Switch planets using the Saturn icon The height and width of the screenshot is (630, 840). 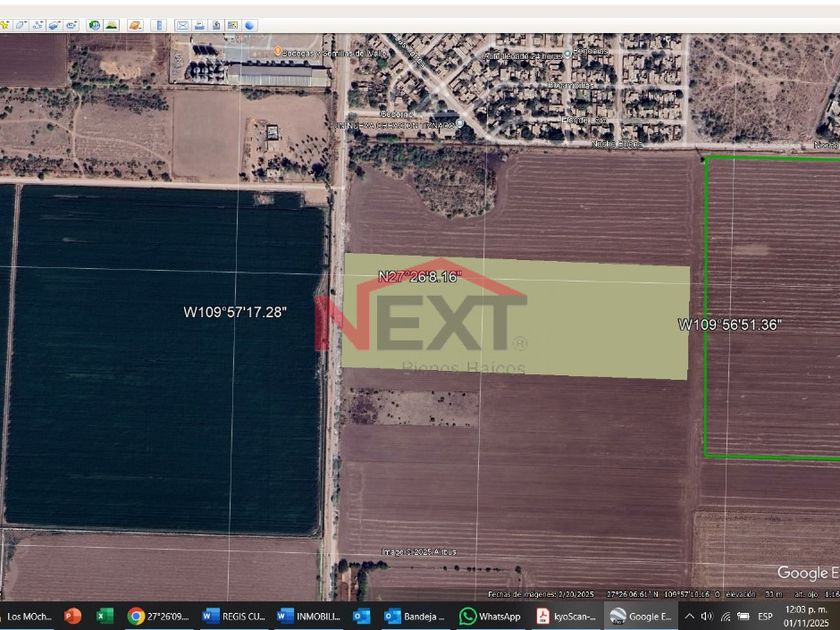pos(135,25)
